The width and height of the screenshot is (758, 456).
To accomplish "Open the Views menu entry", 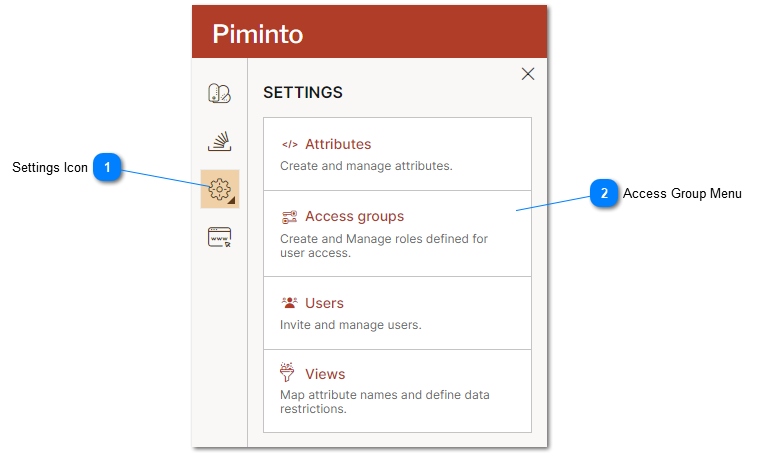I will point(397,391).
